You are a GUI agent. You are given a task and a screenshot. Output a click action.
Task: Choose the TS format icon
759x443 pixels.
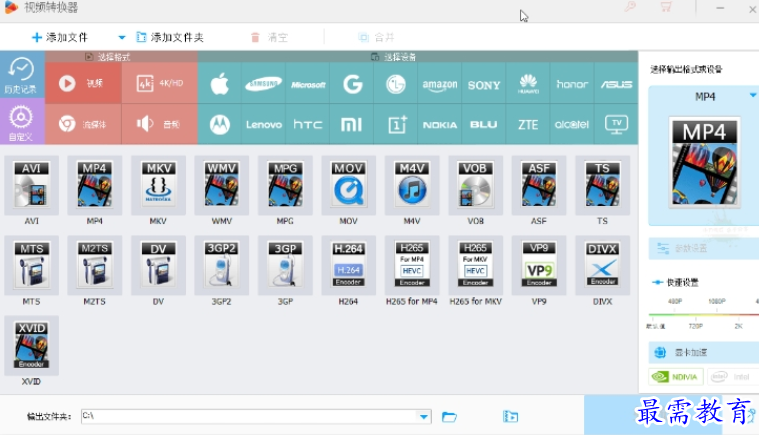point(602,185)
